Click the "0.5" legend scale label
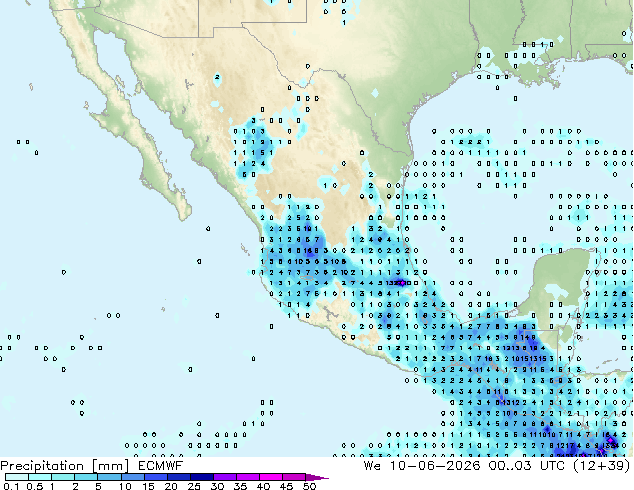 (35, 486)
